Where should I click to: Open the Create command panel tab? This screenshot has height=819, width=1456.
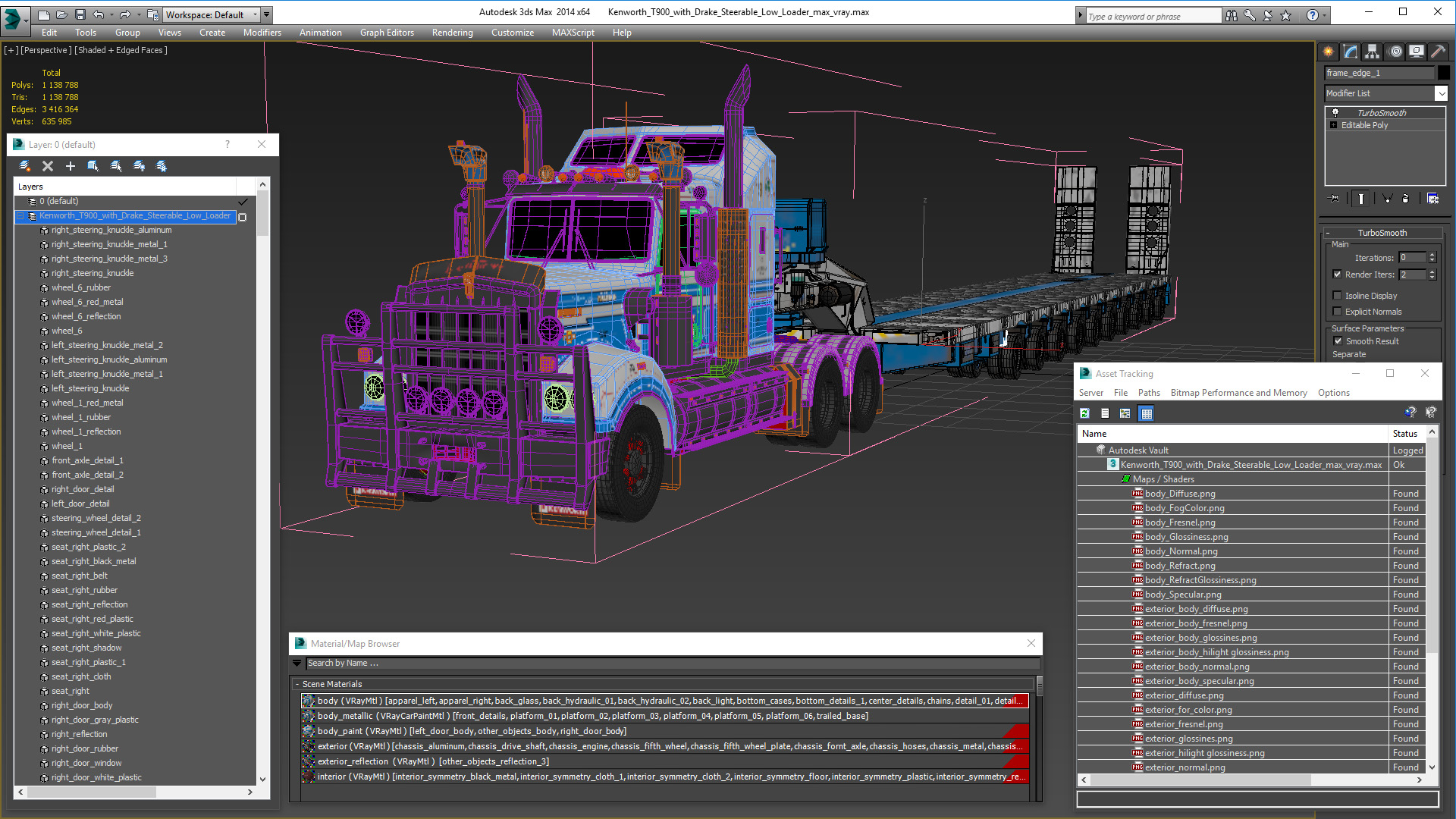point(1329,52)
